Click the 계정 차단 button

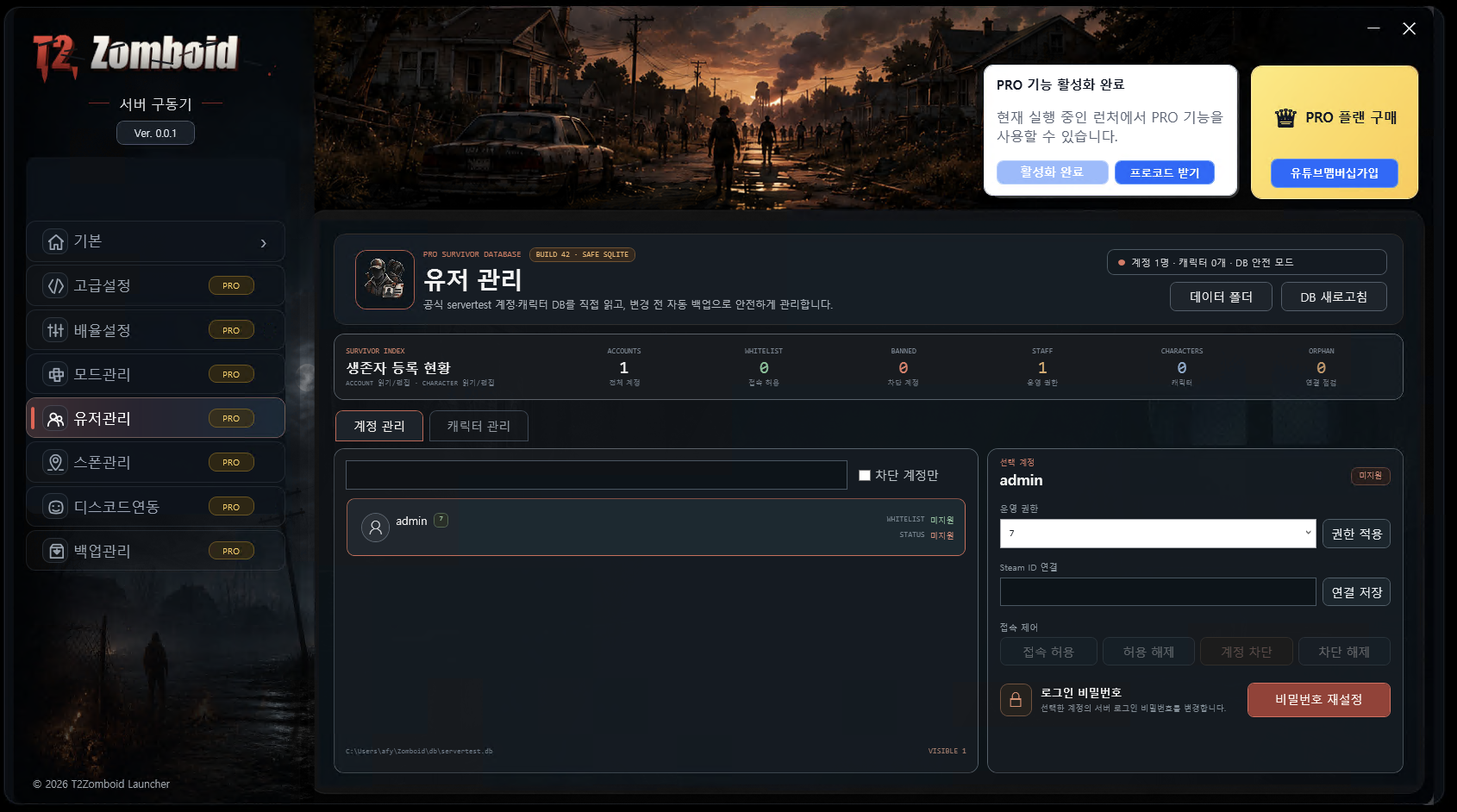point(1246,652)
